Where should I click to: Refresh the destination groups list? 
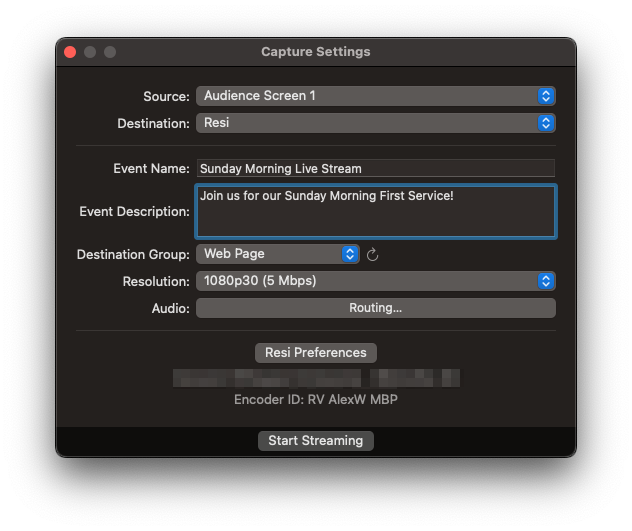click(x=372, y=254)
